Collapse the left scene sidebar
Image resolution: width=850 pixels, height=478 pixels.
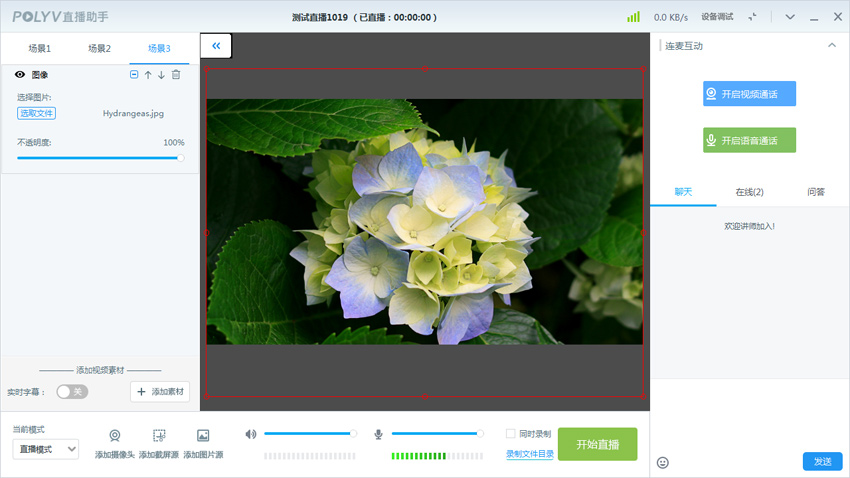click(x=216, y=46)
